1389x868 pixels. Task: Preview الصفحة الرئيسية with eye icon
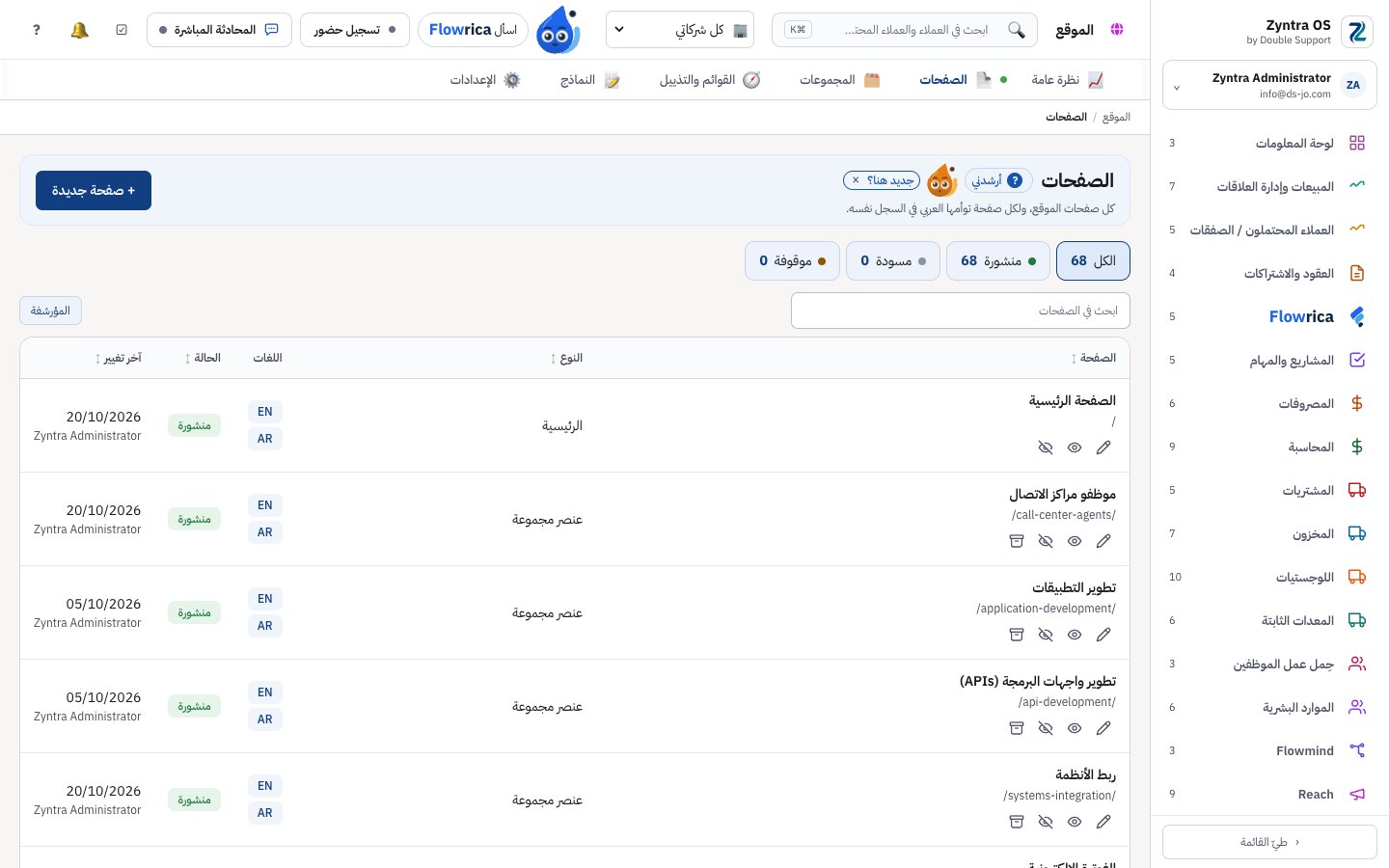(1075, 448)
